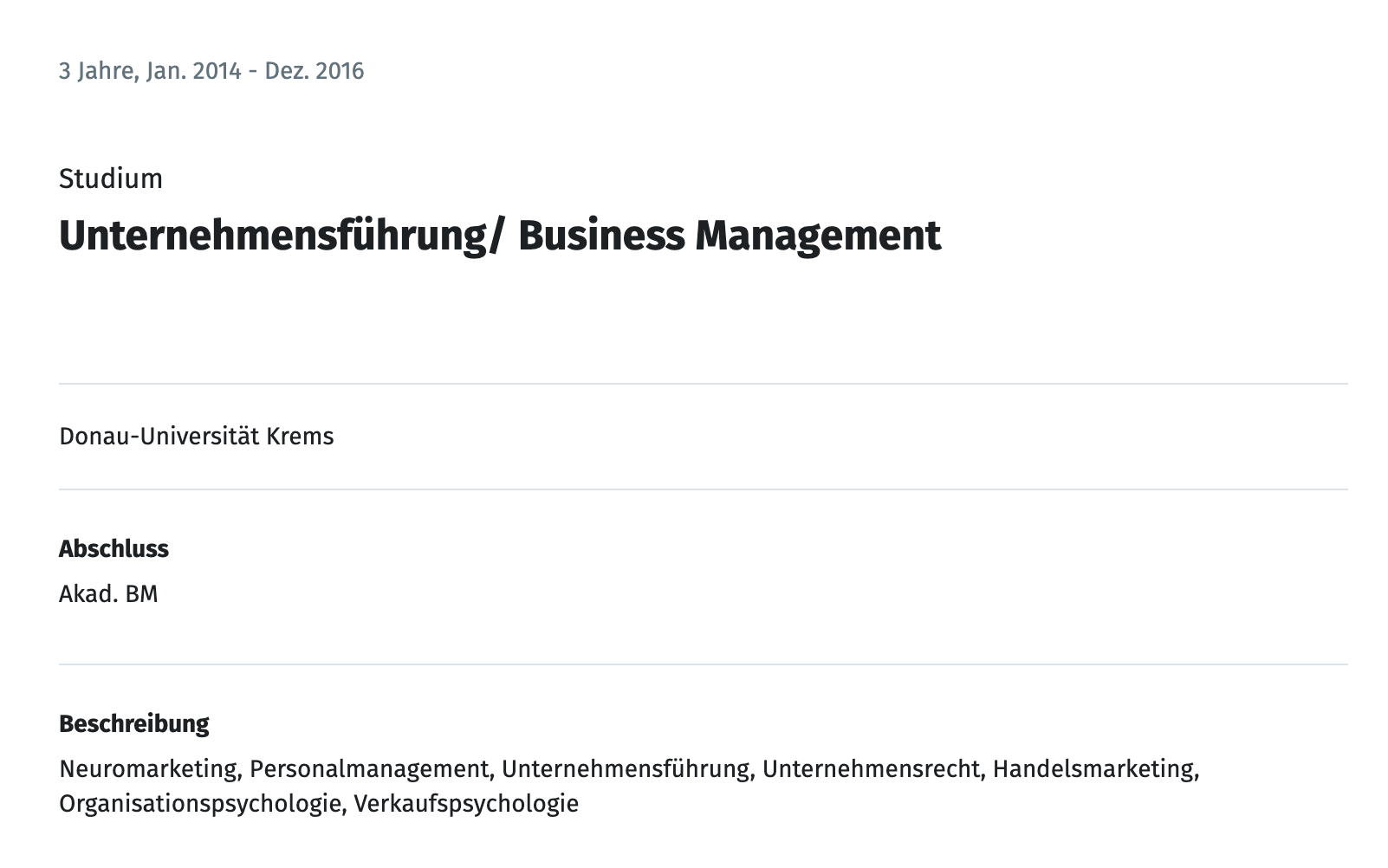Click the word Neuromarketing in description
The image size is (1388, 868).
tap(148, 768)
